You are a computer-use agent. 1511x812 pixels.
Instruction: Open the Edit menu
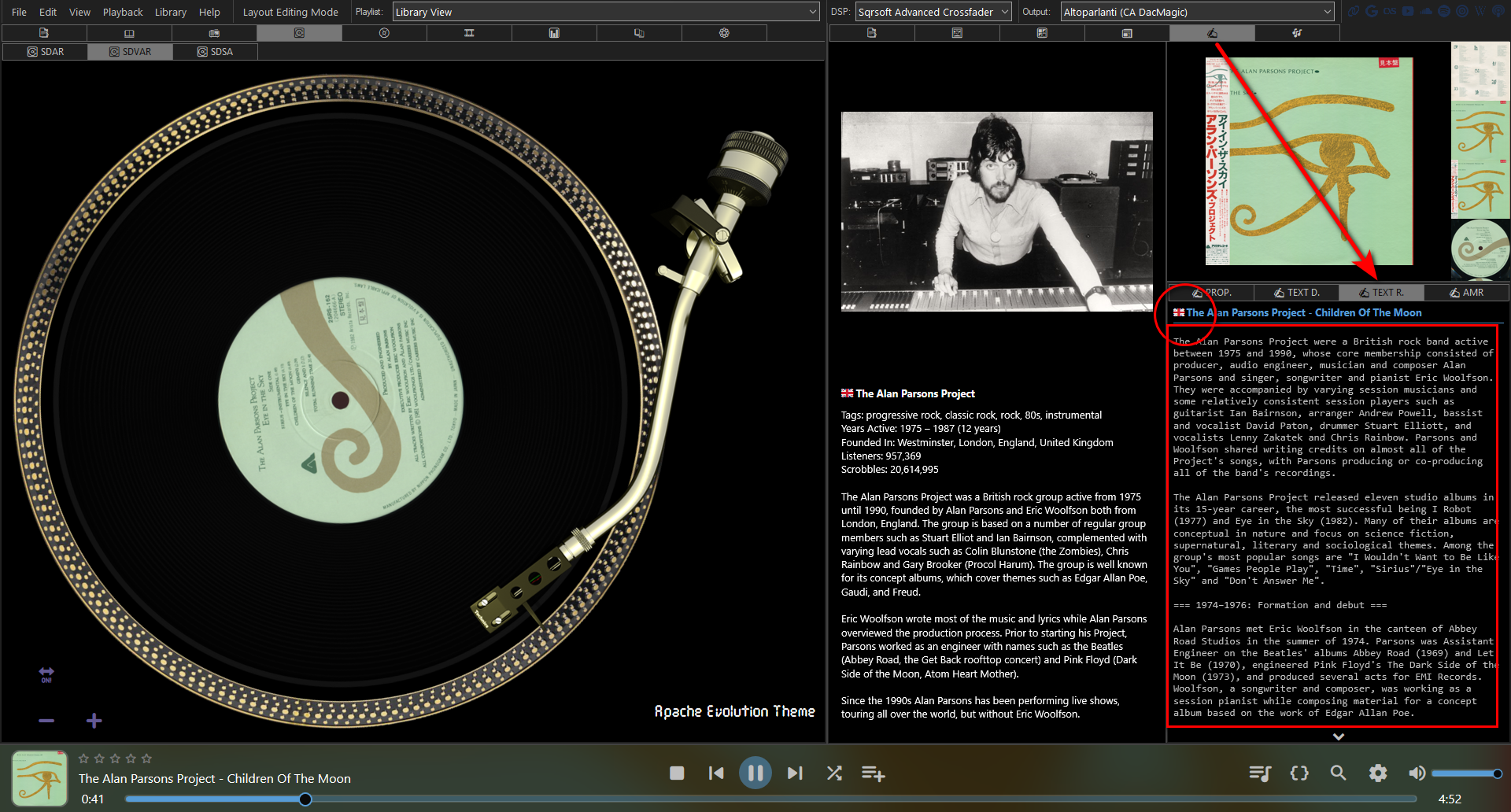[48, 12]
